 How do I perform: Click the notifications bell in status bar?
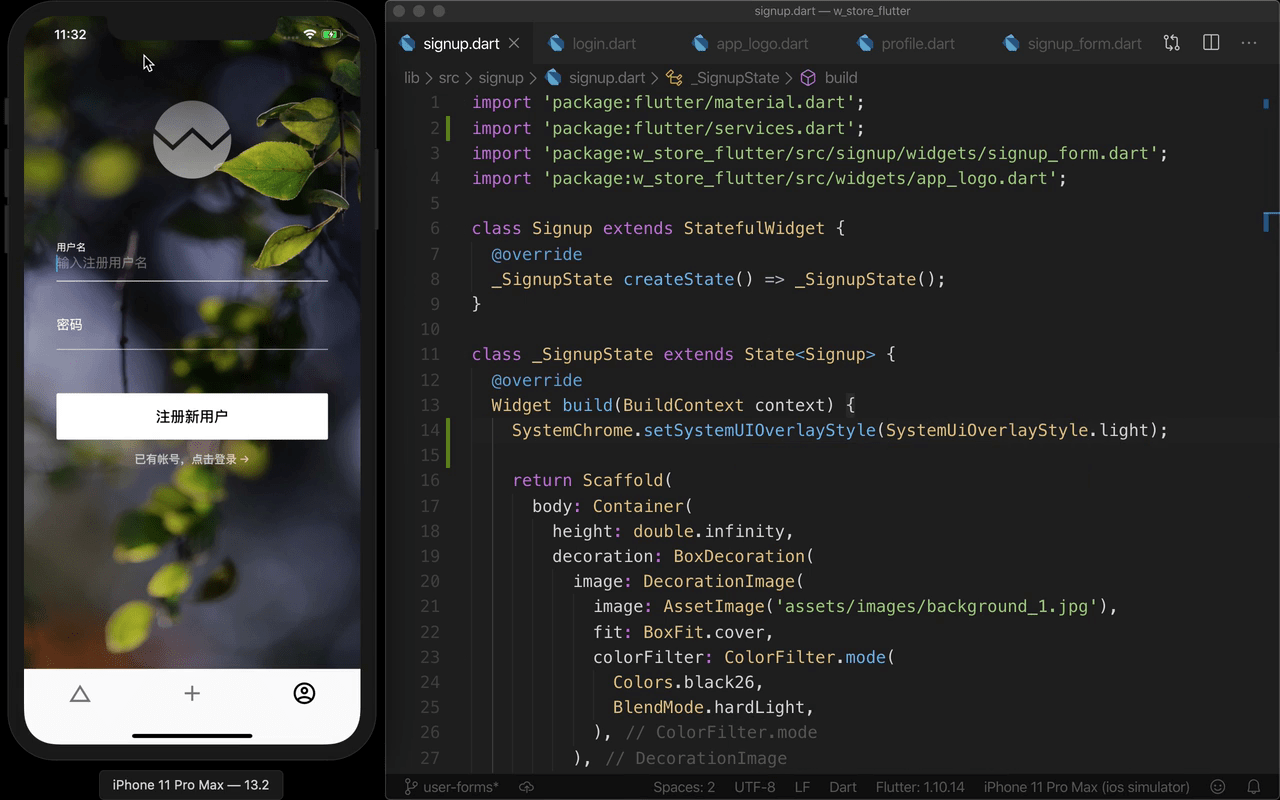1253,787
